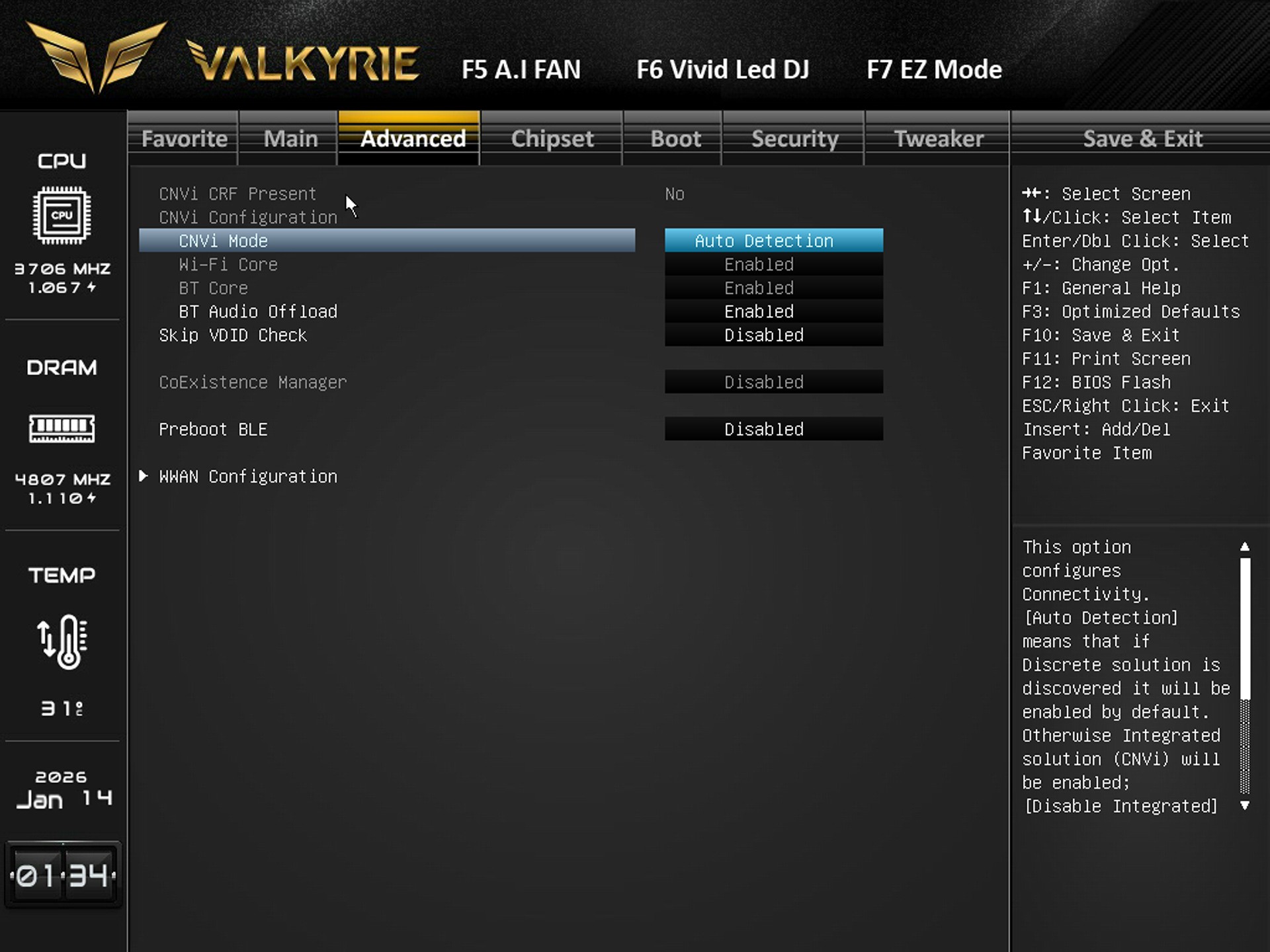Click the CPU chip icon in sidebar
The height and width of the screenshot is (952, 1270).
point(62,216)
